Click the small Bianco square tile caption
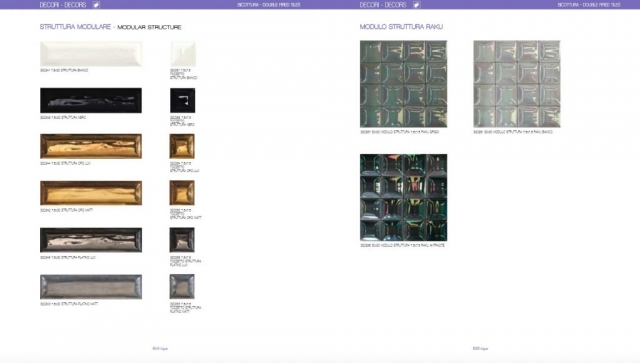 click(x=183, y=74)
